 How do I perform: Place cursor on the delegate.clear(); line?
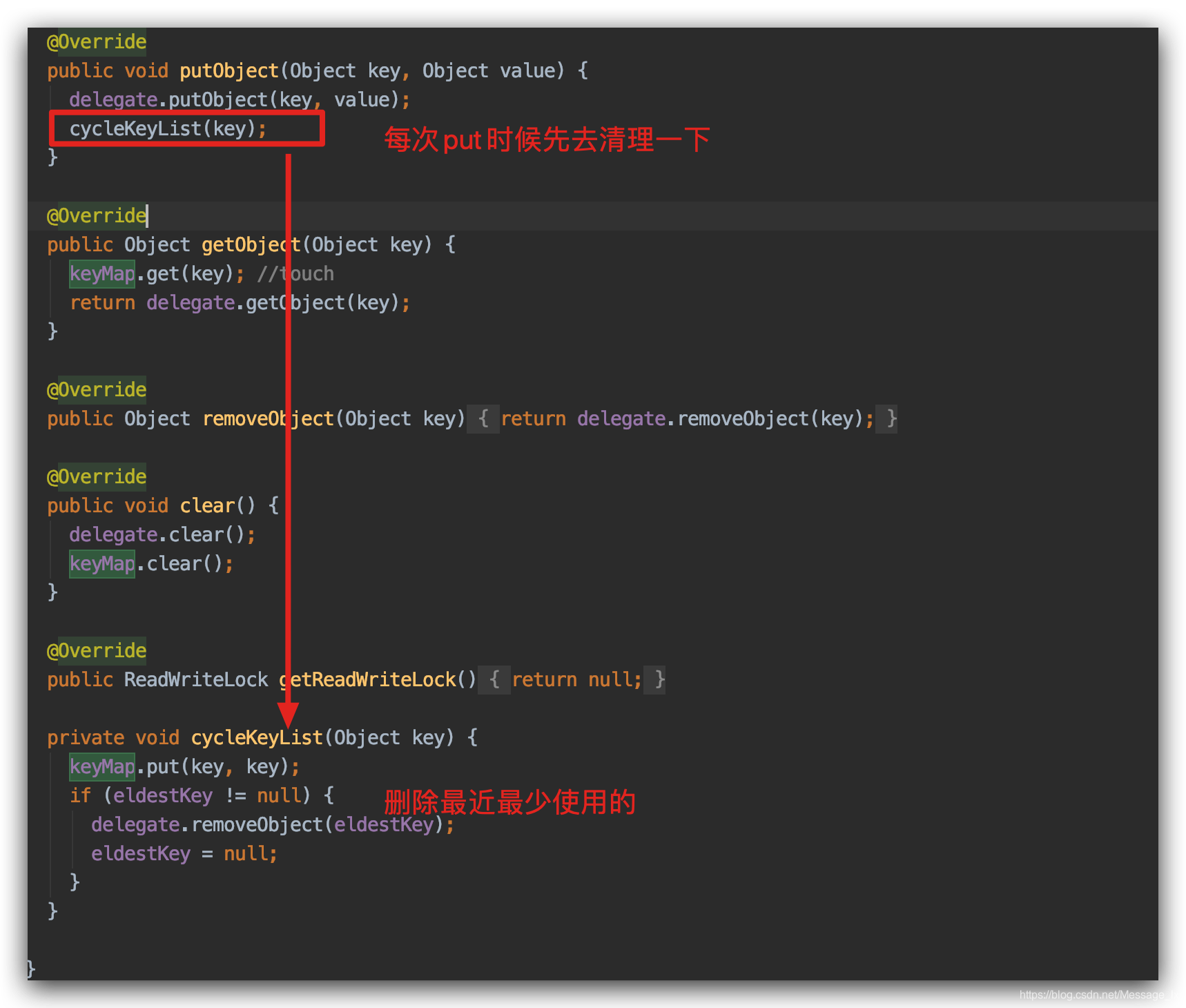(x=162, y=535)
